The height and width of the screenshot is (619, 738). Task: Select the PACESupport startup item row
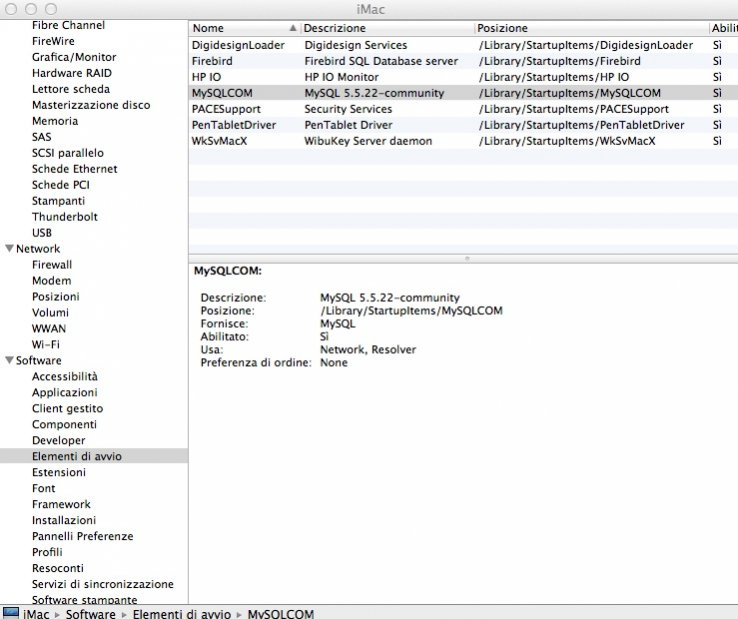463,109
